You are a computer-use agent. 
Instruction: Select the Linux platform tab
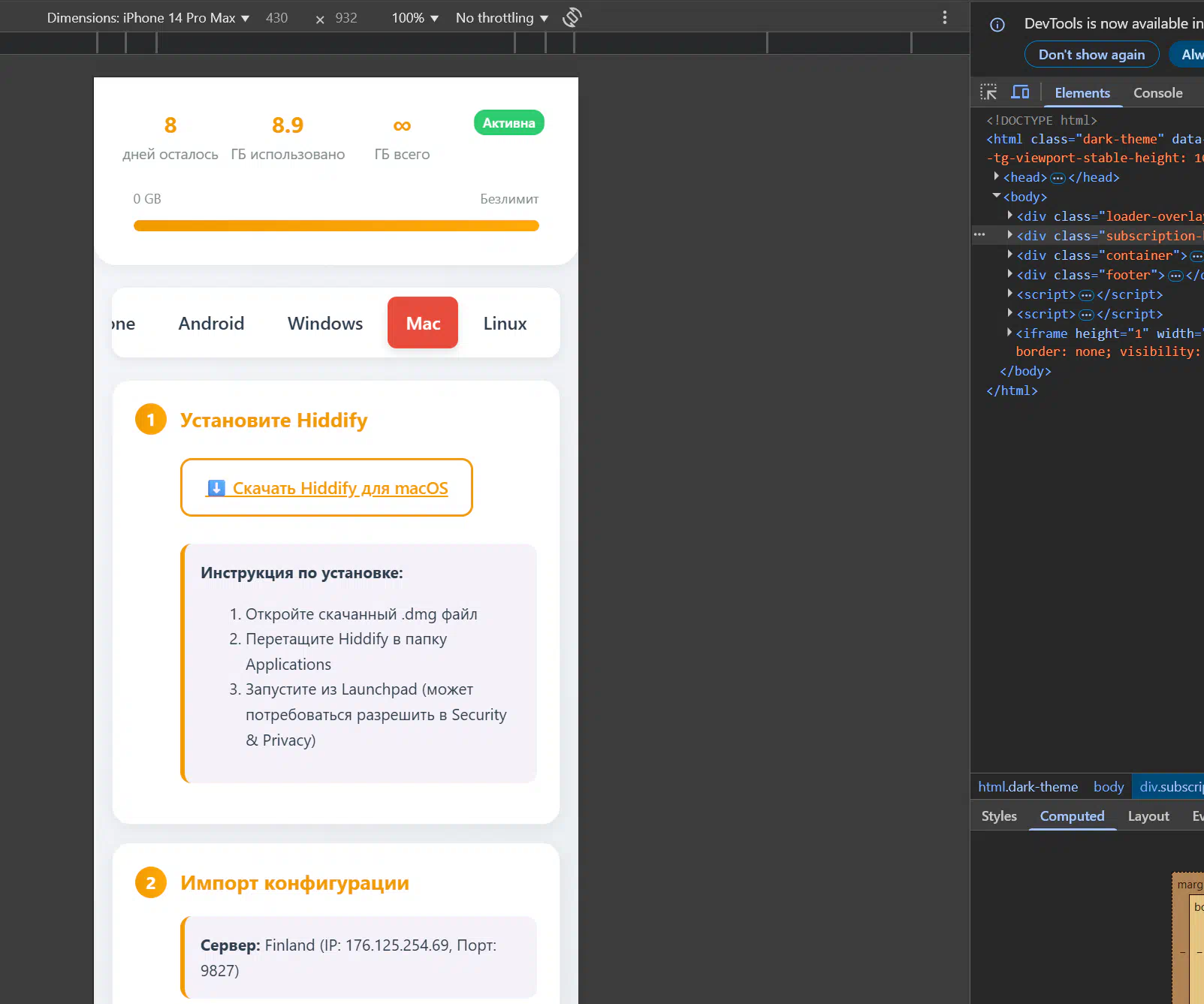505,323
